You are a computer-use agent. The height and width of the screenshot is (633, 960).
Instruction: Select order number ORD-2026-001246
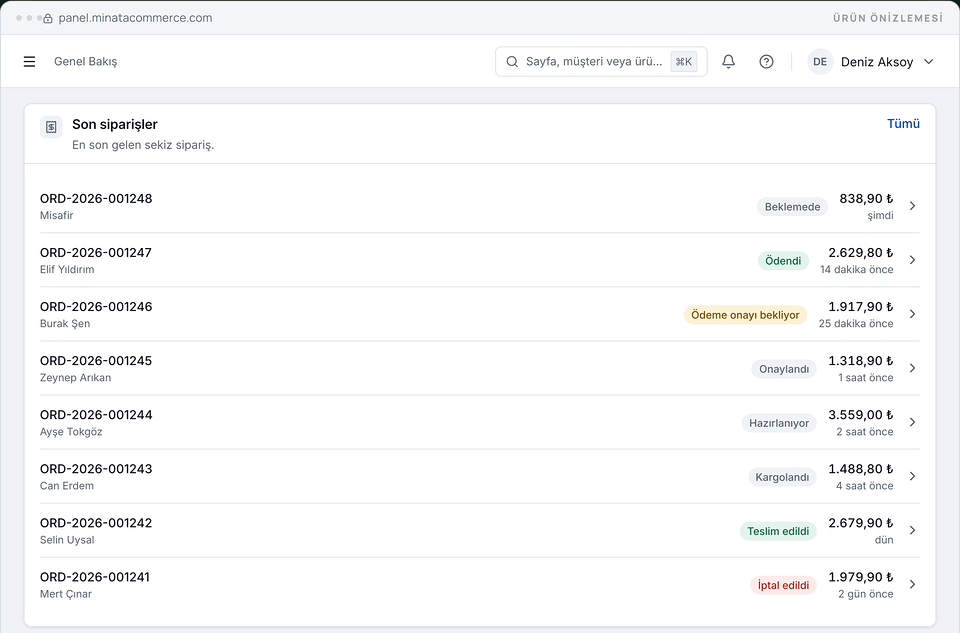tap(96, 307)
